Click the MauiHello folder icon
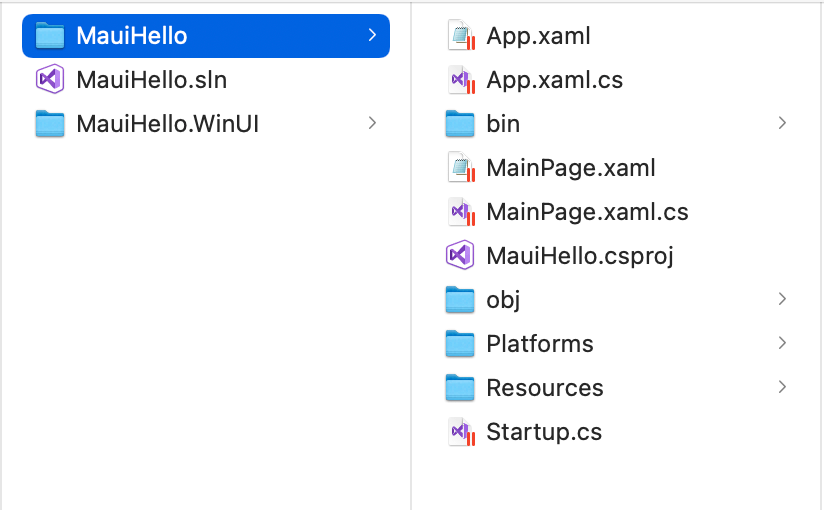This screenshot has height=510, width=824. pos(50,36)
